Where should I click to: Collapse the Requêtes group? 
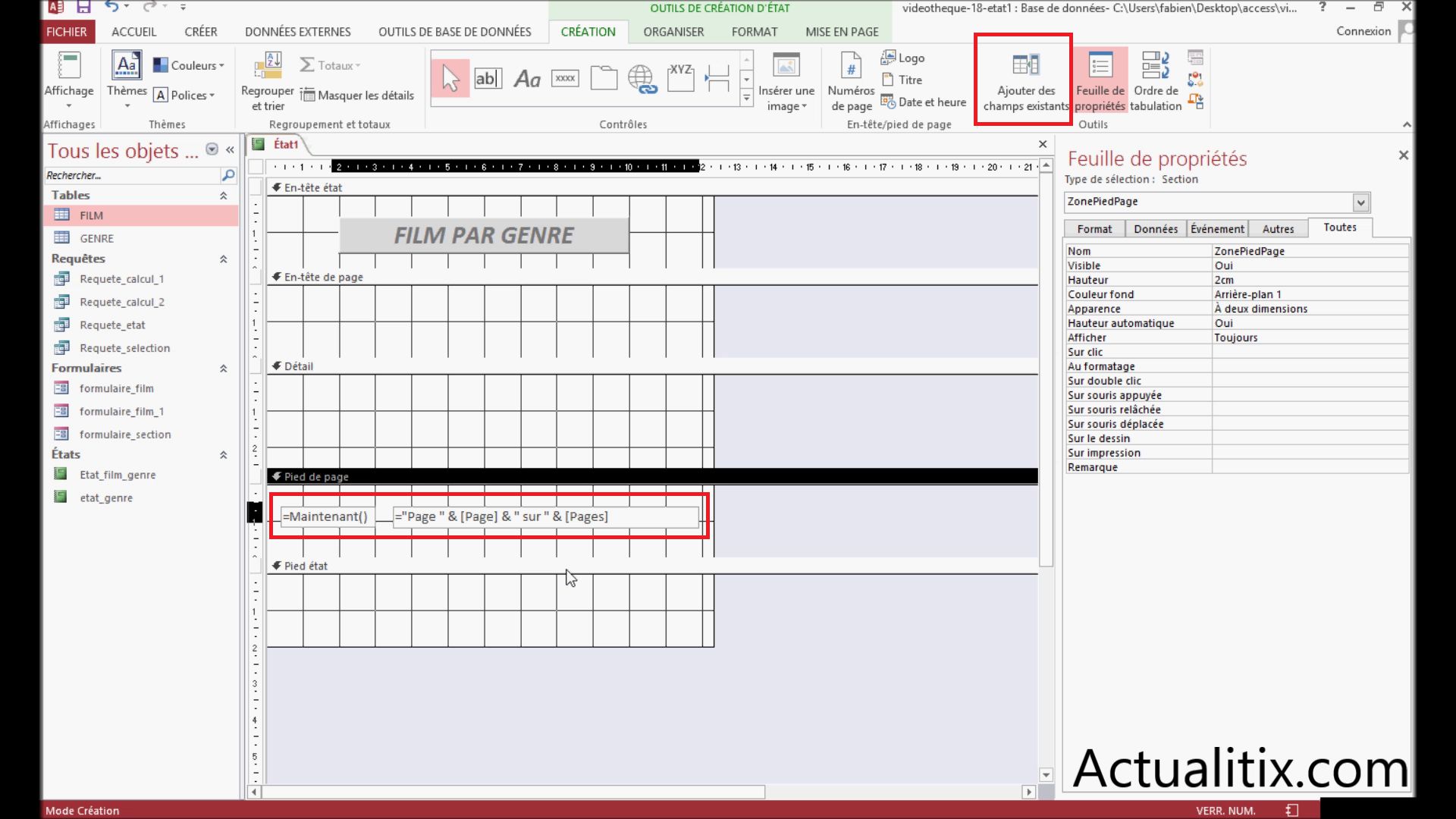coord(224,259)
